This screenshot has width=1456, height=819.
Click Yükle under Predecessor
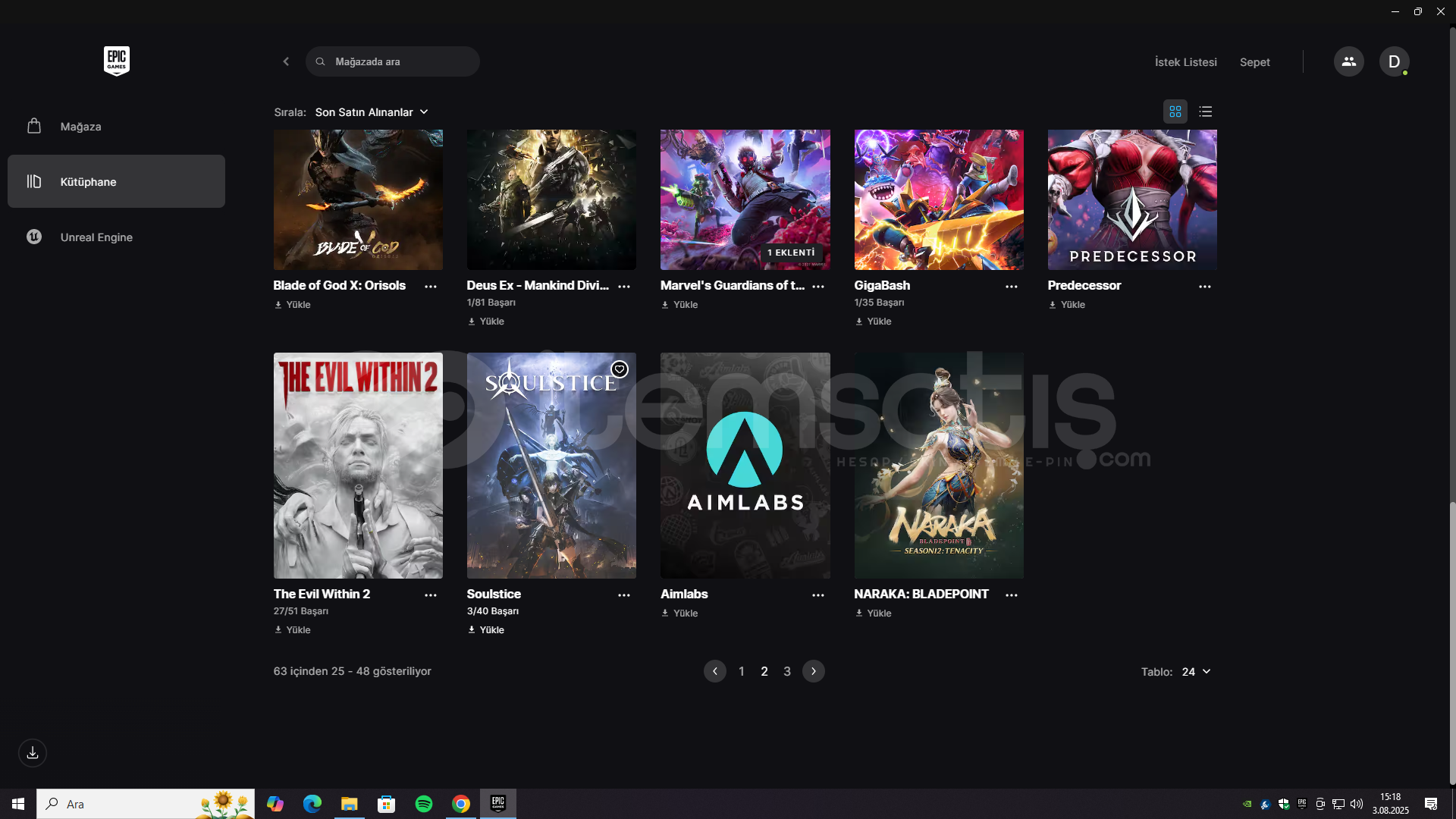[x=1067, y=305]
